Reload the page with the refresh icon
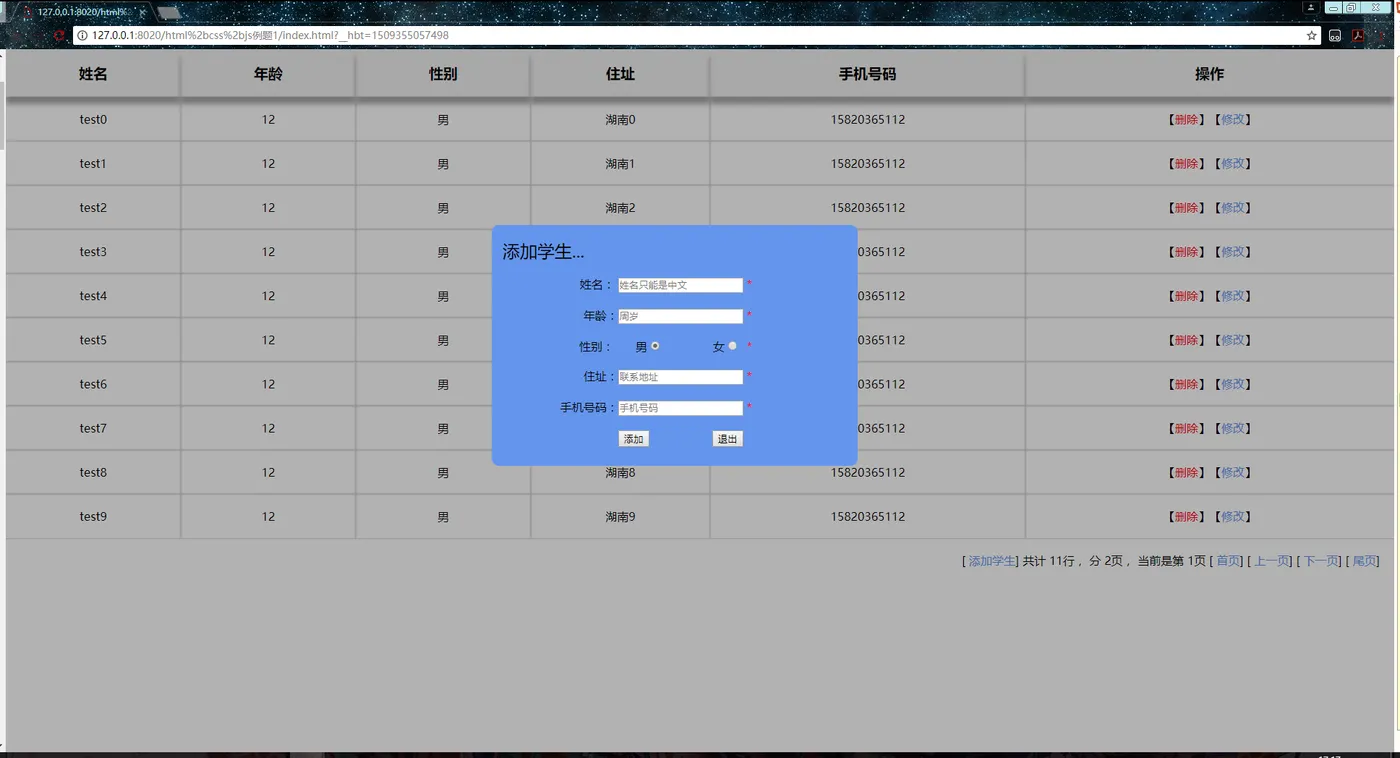Viewport: 1400px width, 758px height. coord(59,35)
